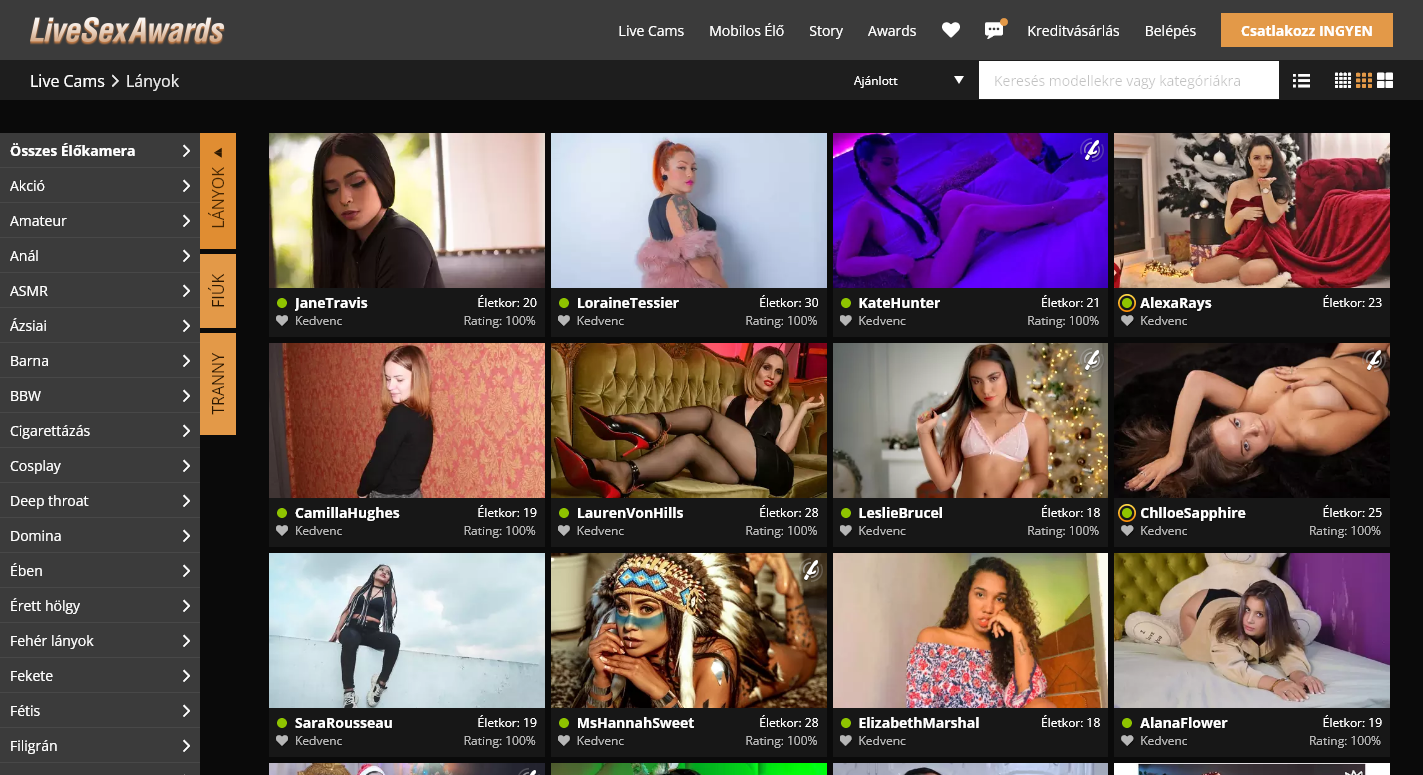This screenshot has height=775, width=1423.
Task: Select the medium grid view icon
Action: pyautogui.click(x=1364, y=81)
